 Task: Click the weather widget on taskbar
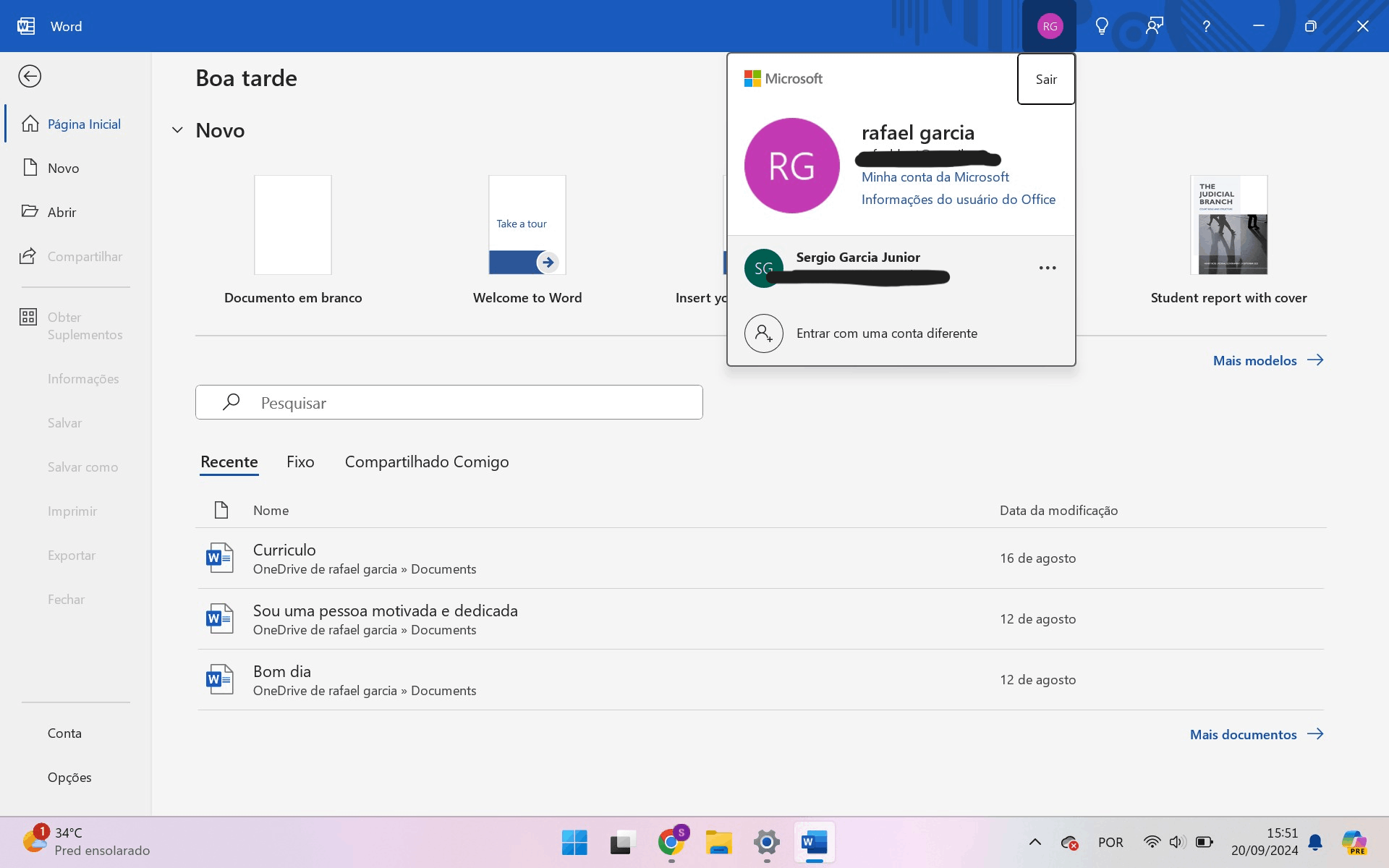click(85, 841)
